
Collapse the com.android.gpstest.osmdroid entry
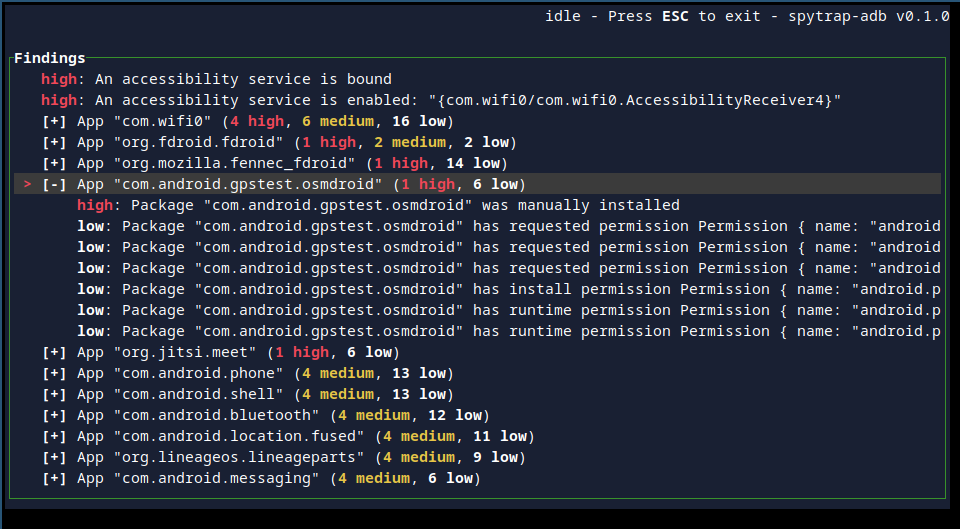pos(54,184)
